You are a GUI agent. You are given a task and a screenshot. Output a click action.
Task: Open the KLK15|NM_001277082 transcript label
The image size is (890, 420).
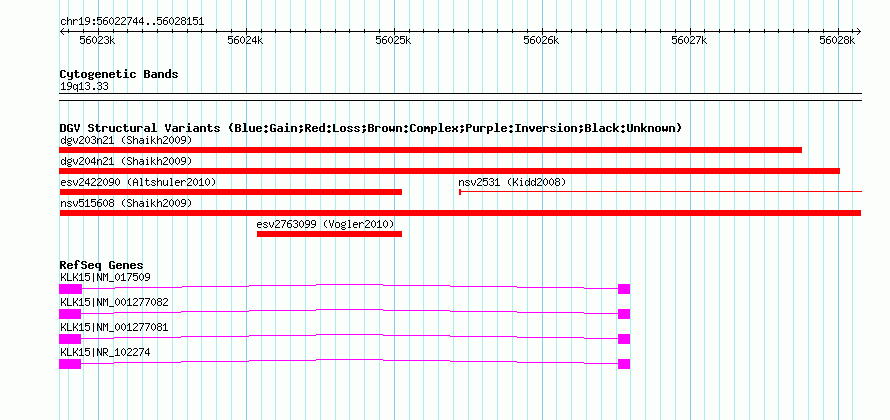click(114, 303)
